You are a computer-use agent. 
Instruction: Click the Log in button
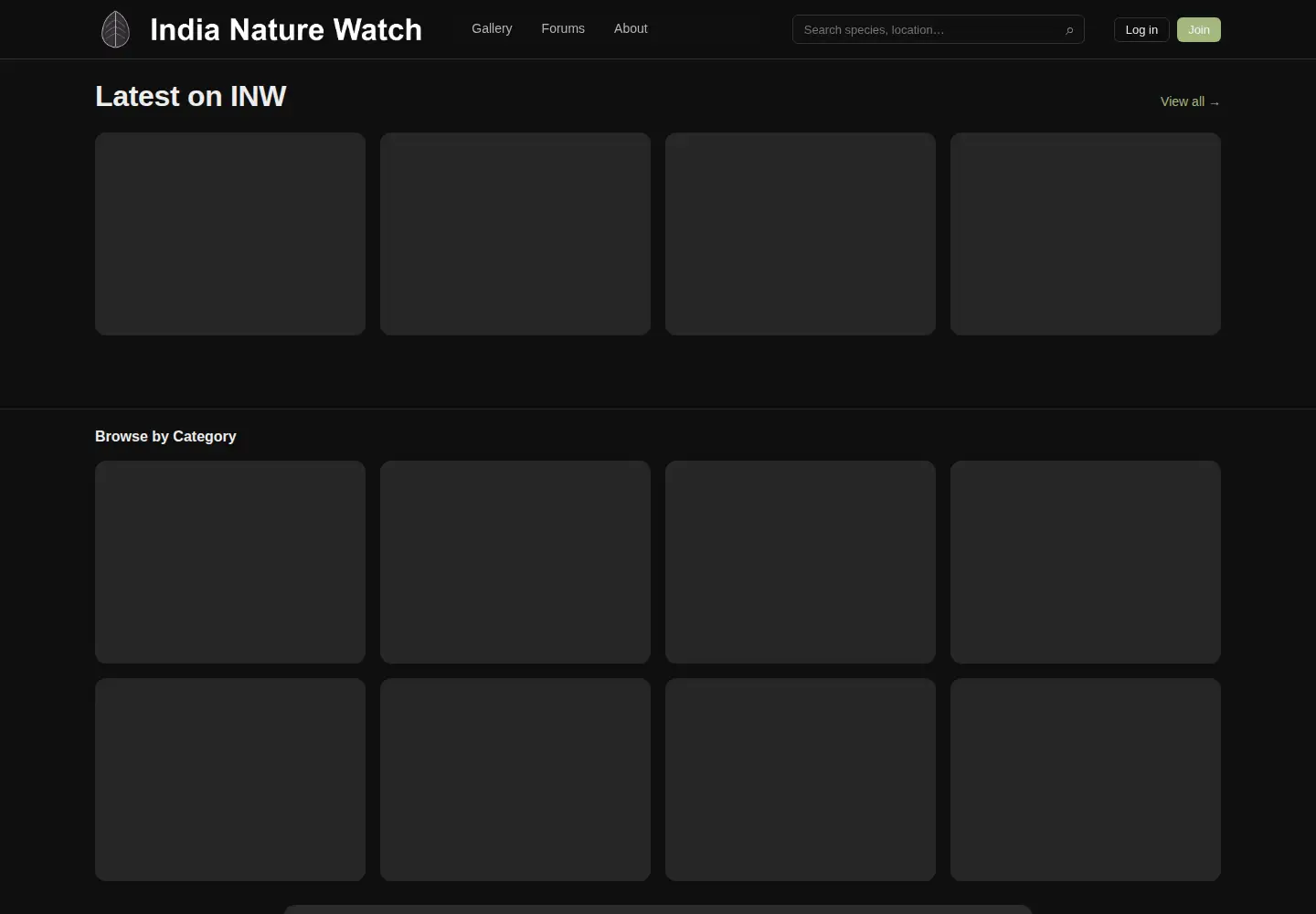click(1141, 29)
